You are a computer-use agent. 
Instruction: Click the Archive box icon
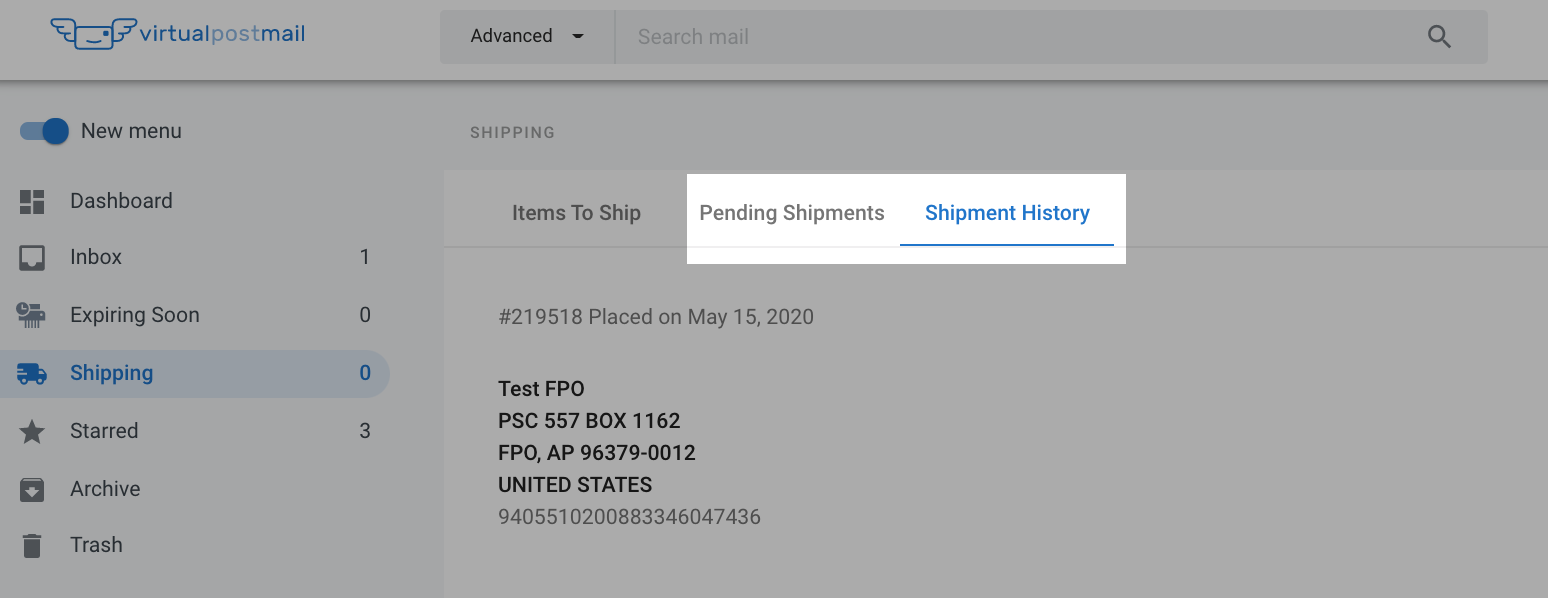[x=32, y=490]
